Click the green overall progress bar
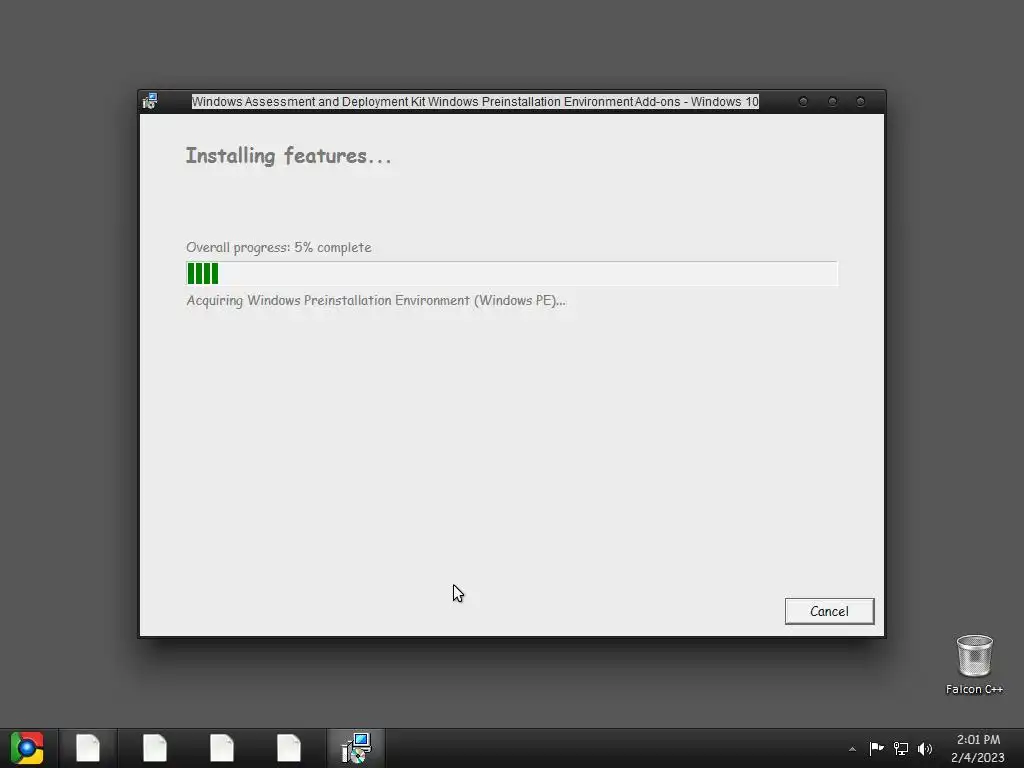Screen dimensions: 1024x768 click(511, 274)
